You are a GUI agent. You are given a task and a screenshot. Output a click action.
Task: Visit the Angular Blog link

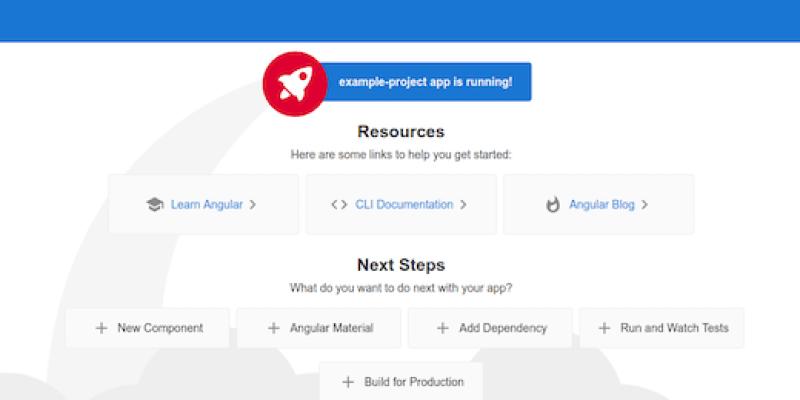click(x=602, y=204)
